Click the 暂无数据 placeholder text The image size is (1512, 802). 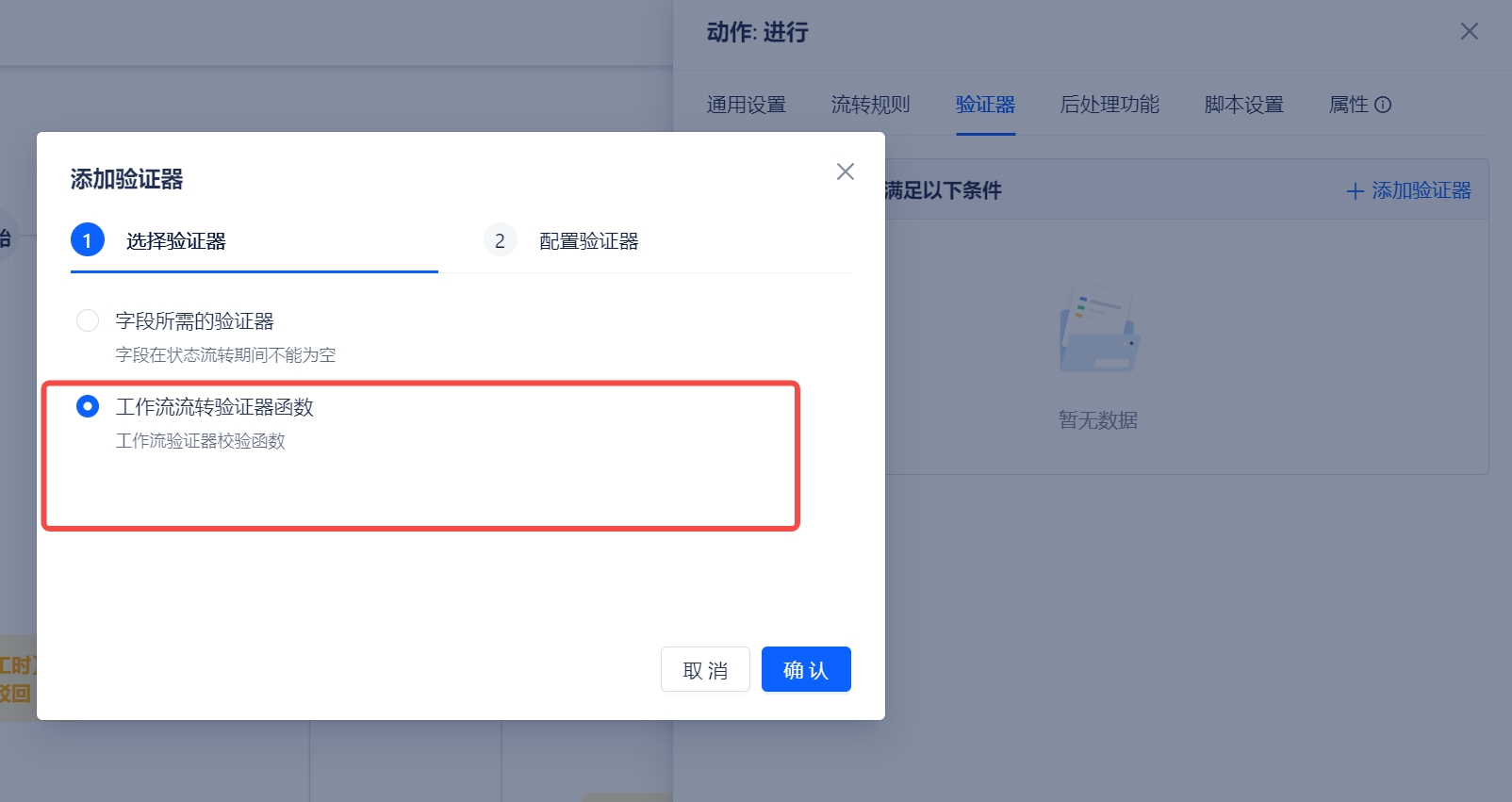tap(1098, 420)
